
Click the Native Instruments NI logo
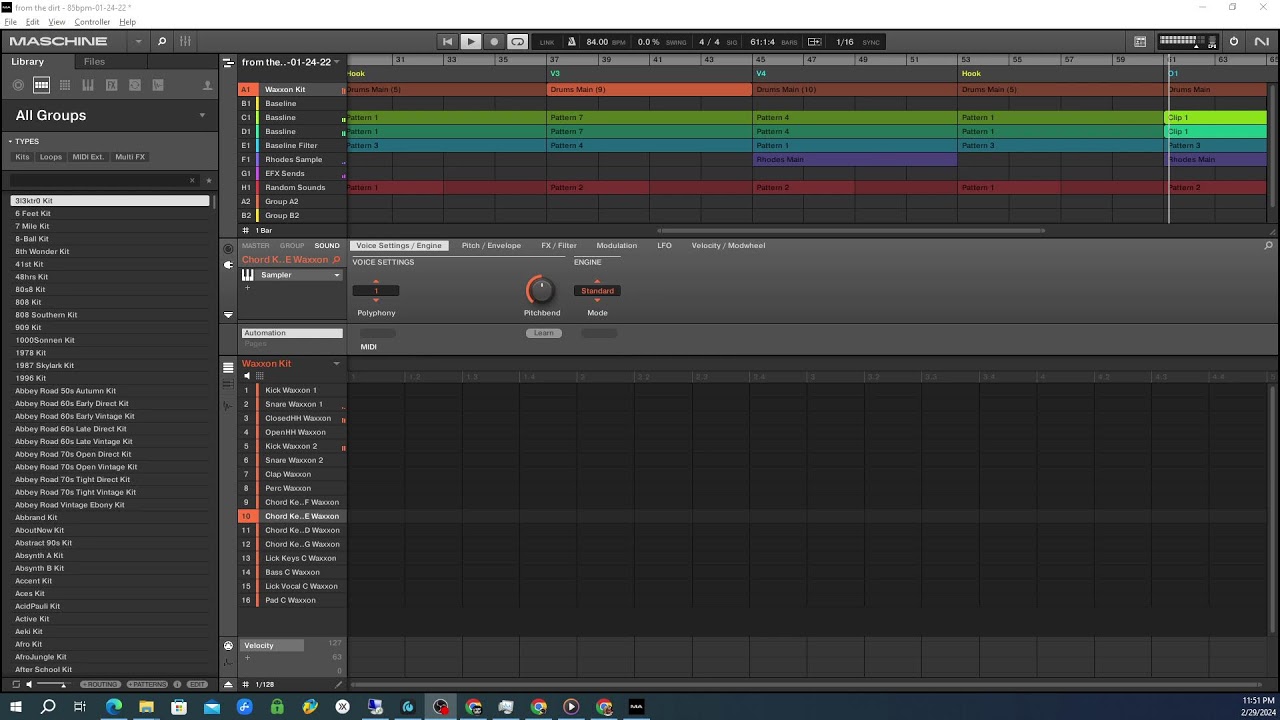[1261, 41]
